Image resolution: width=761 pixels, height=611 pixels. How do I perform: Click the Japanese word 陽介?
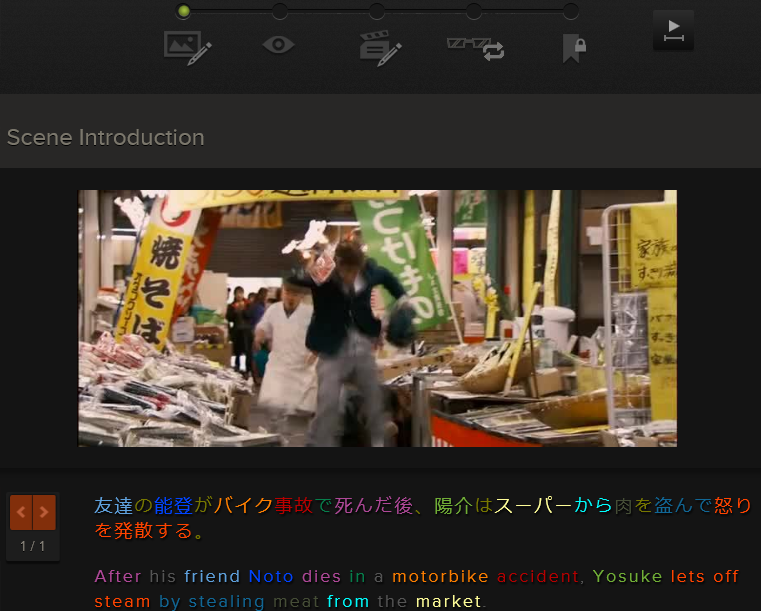(454, 506)
